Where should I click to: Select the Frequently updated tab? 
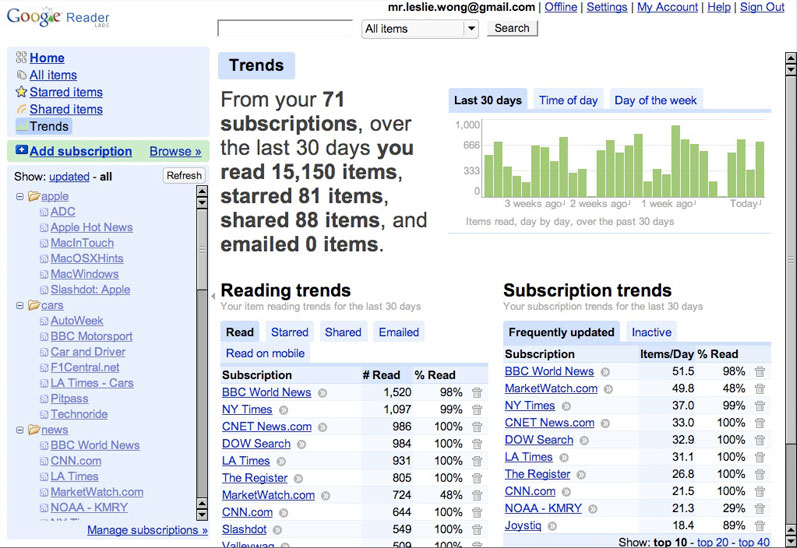point(562,332)
